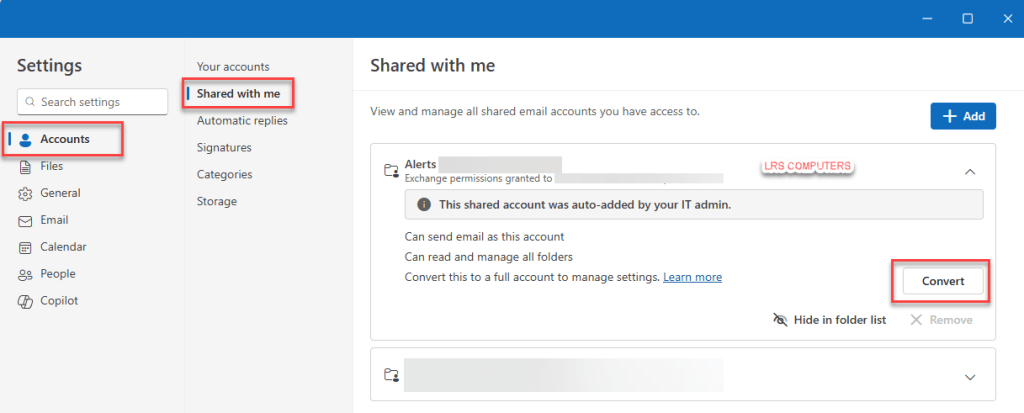The height and width of the screenshot is (413, 1024).
Task: Click the Add shared account button
Action: pos(962,117)
